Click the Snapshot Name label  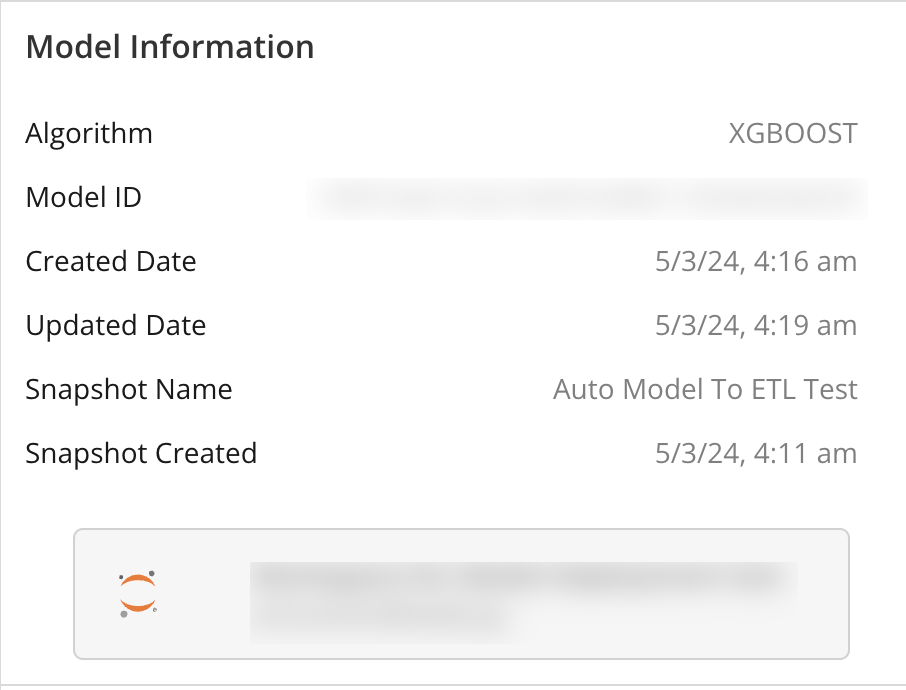(129, 389)
